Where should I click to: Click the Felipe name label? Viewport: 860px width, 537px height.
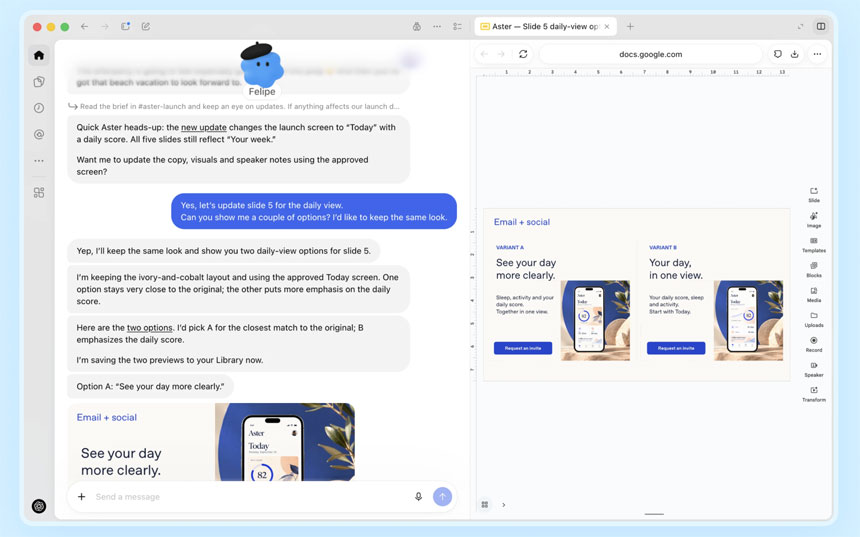point(262,92)
